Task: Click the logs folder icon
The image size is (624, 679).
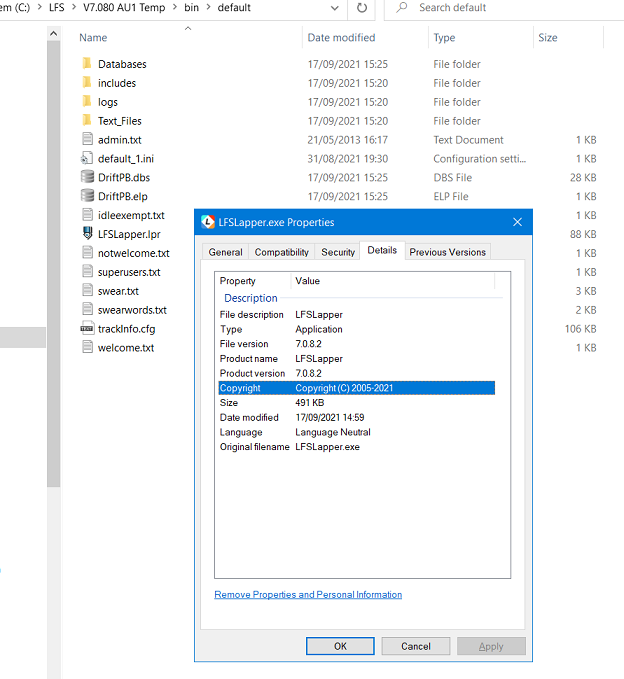Action: 87,102
